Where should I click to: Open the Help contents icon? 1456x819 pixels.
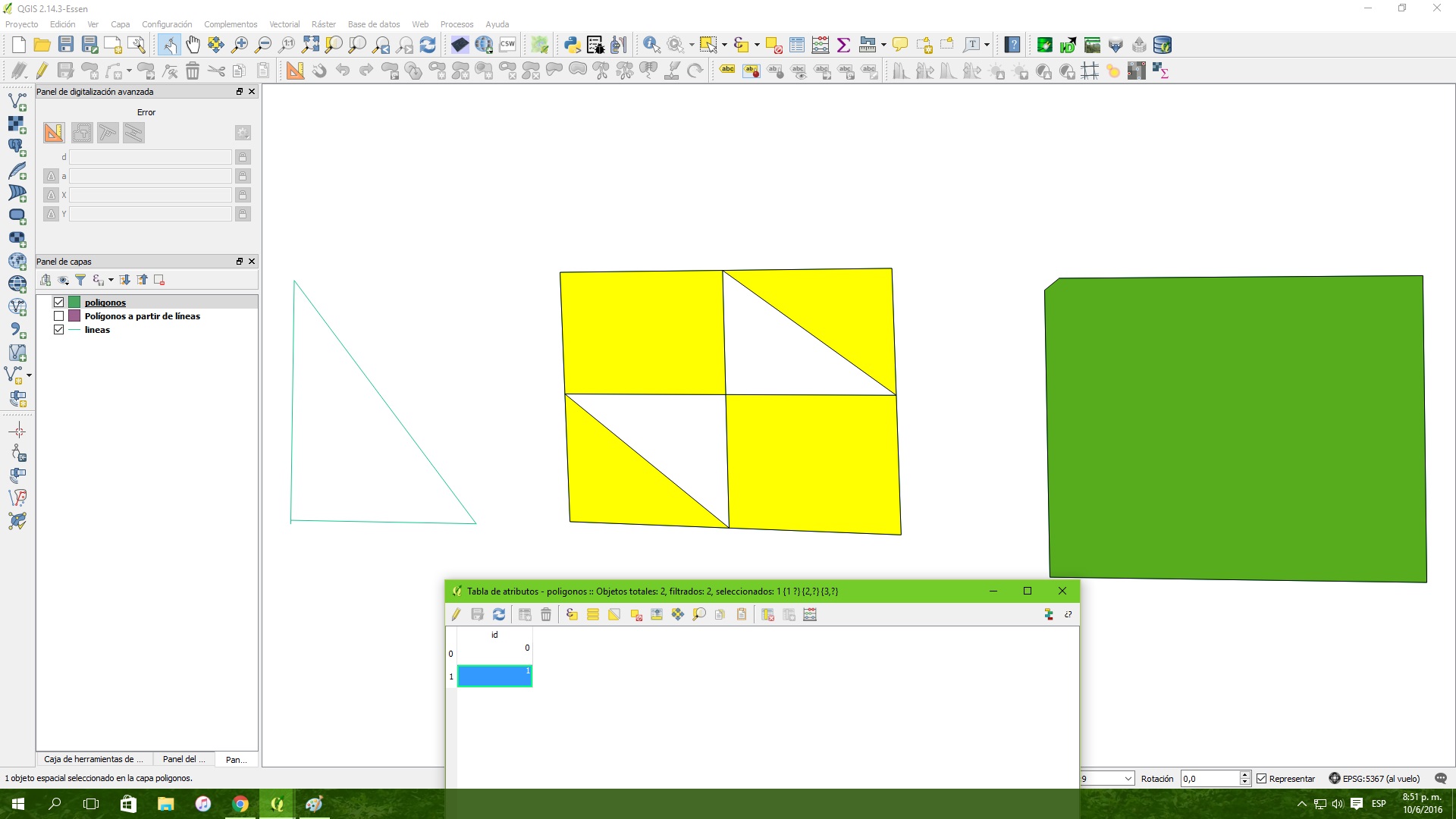point(1012,45)
